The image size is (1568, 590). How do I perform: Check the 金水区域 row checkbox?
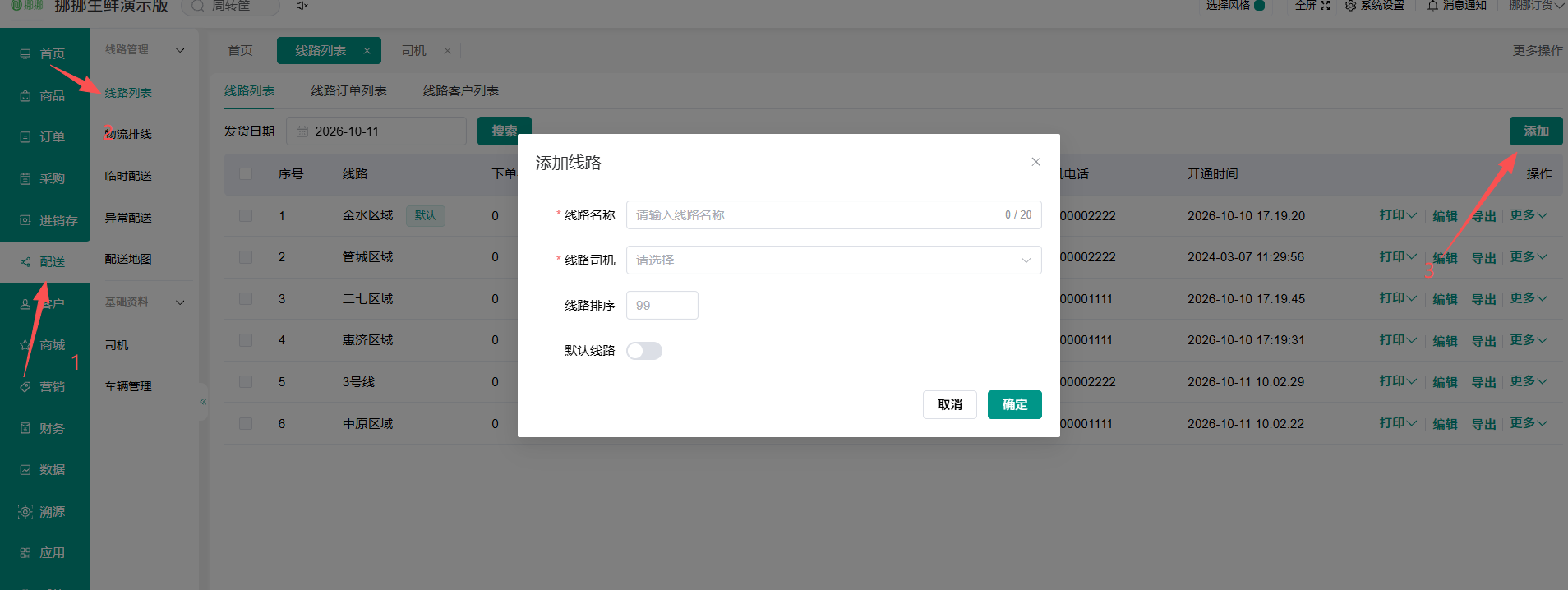coord(246,215)
